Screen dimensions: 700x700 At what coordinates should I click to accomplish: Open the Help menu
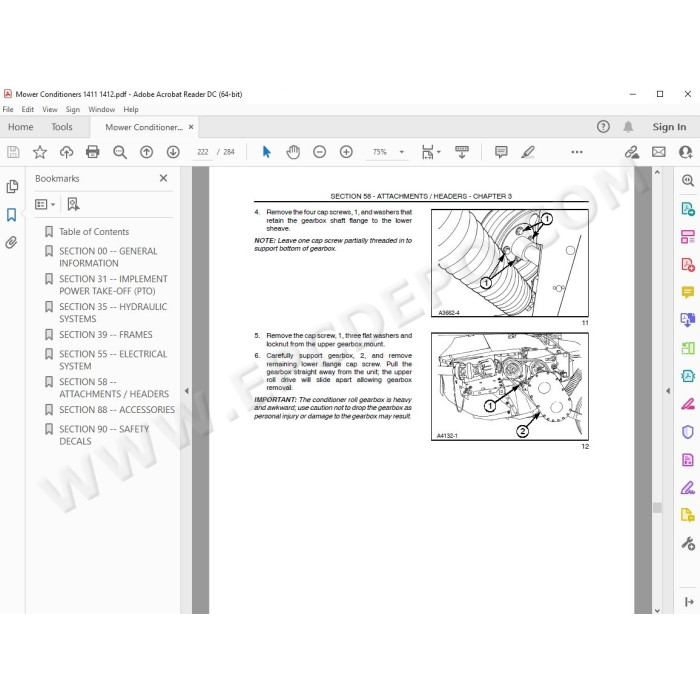[131, 109]
